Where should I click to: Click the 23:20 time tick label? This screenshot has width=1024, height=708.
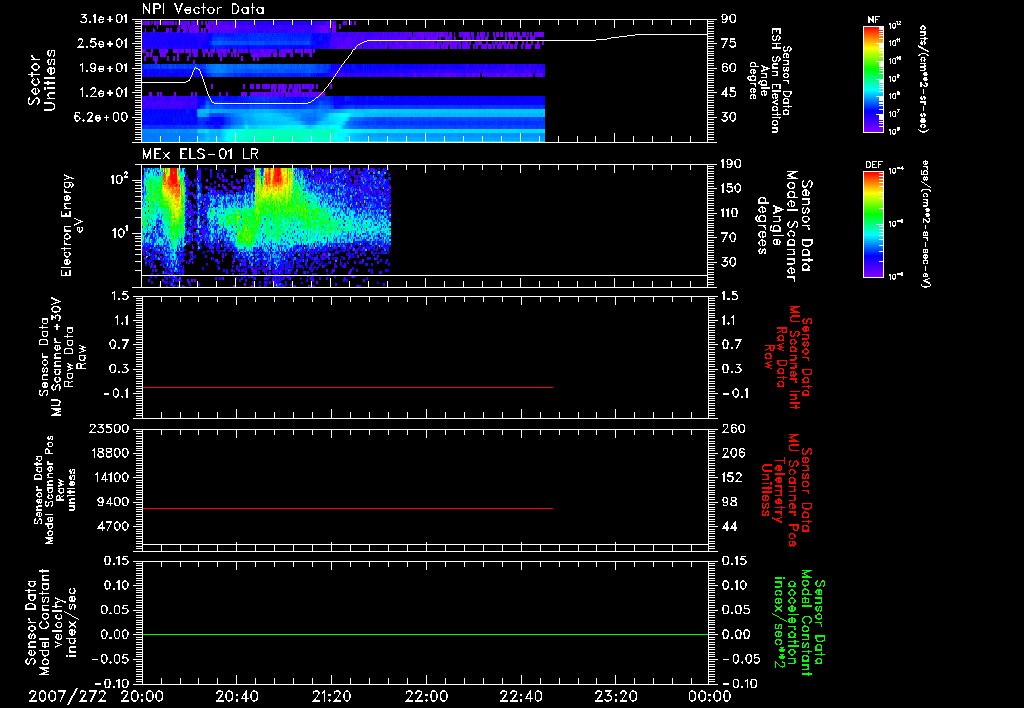click(x=615, y=696)
